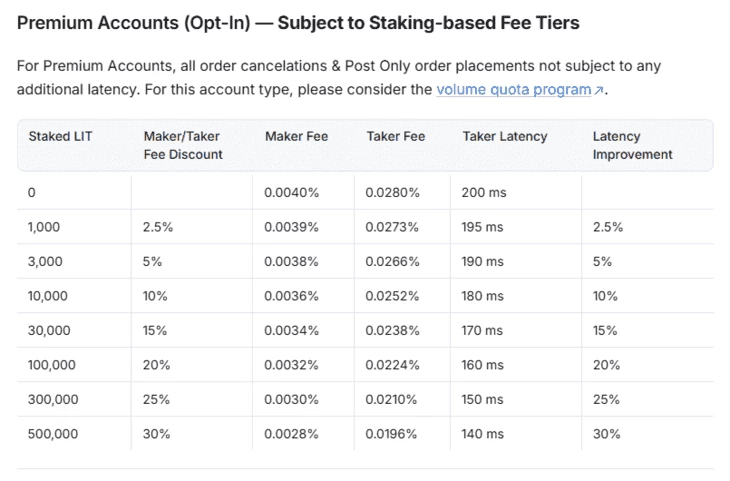Click the 100,000 staked LIT row cell
Viewport: 730px width, 481px height.
coord(52,365)
